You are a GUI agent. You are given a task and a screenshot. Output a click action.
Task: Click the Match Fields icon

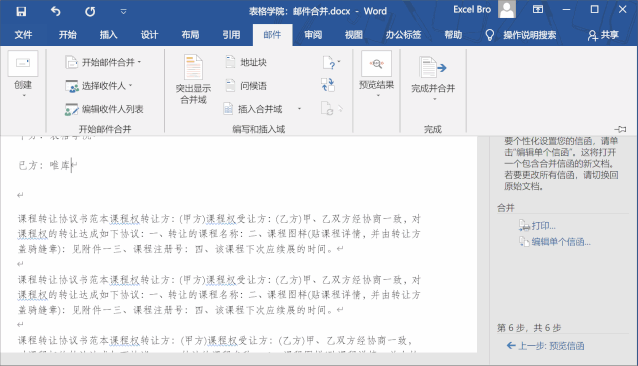(x=328, y=85)
